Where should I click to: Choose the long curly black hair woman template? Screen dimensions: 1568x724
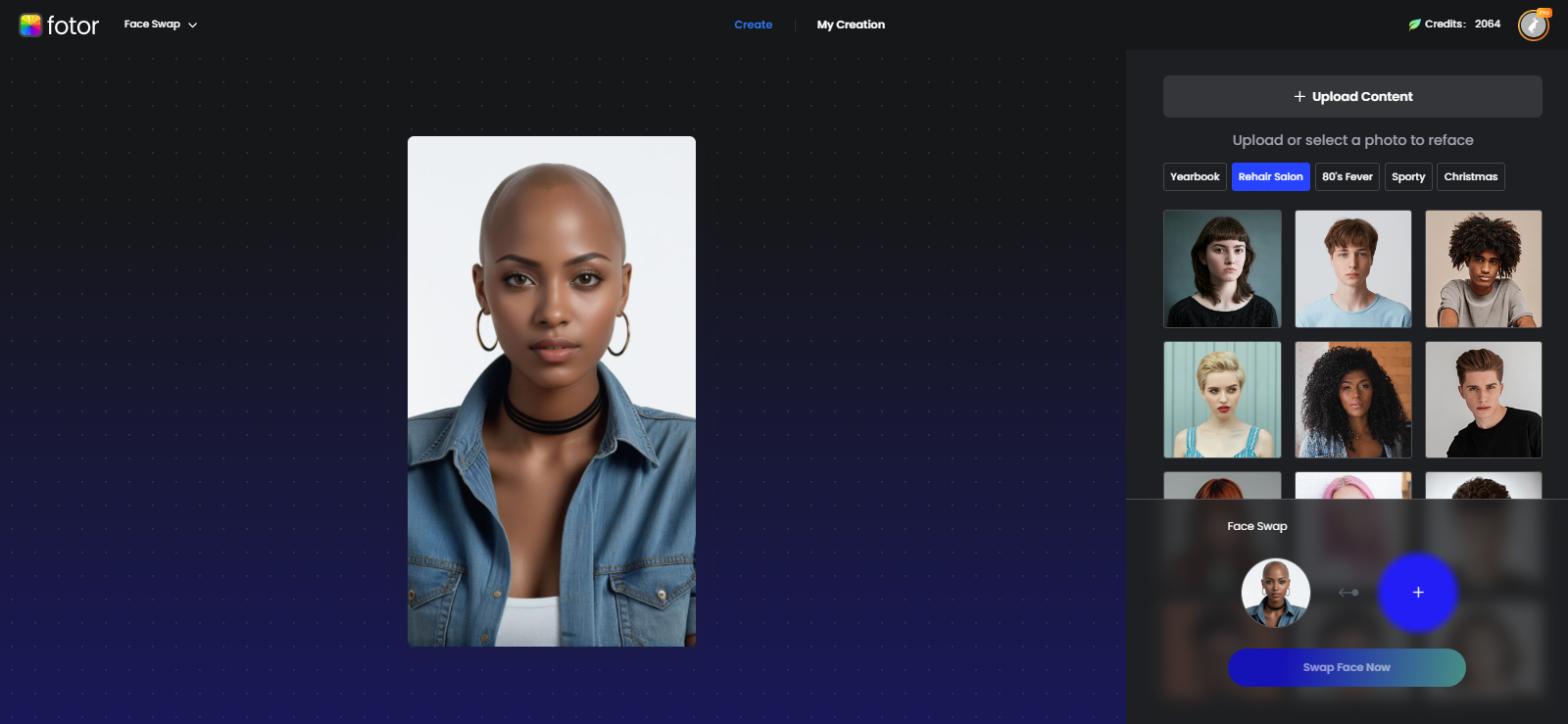1353,400
